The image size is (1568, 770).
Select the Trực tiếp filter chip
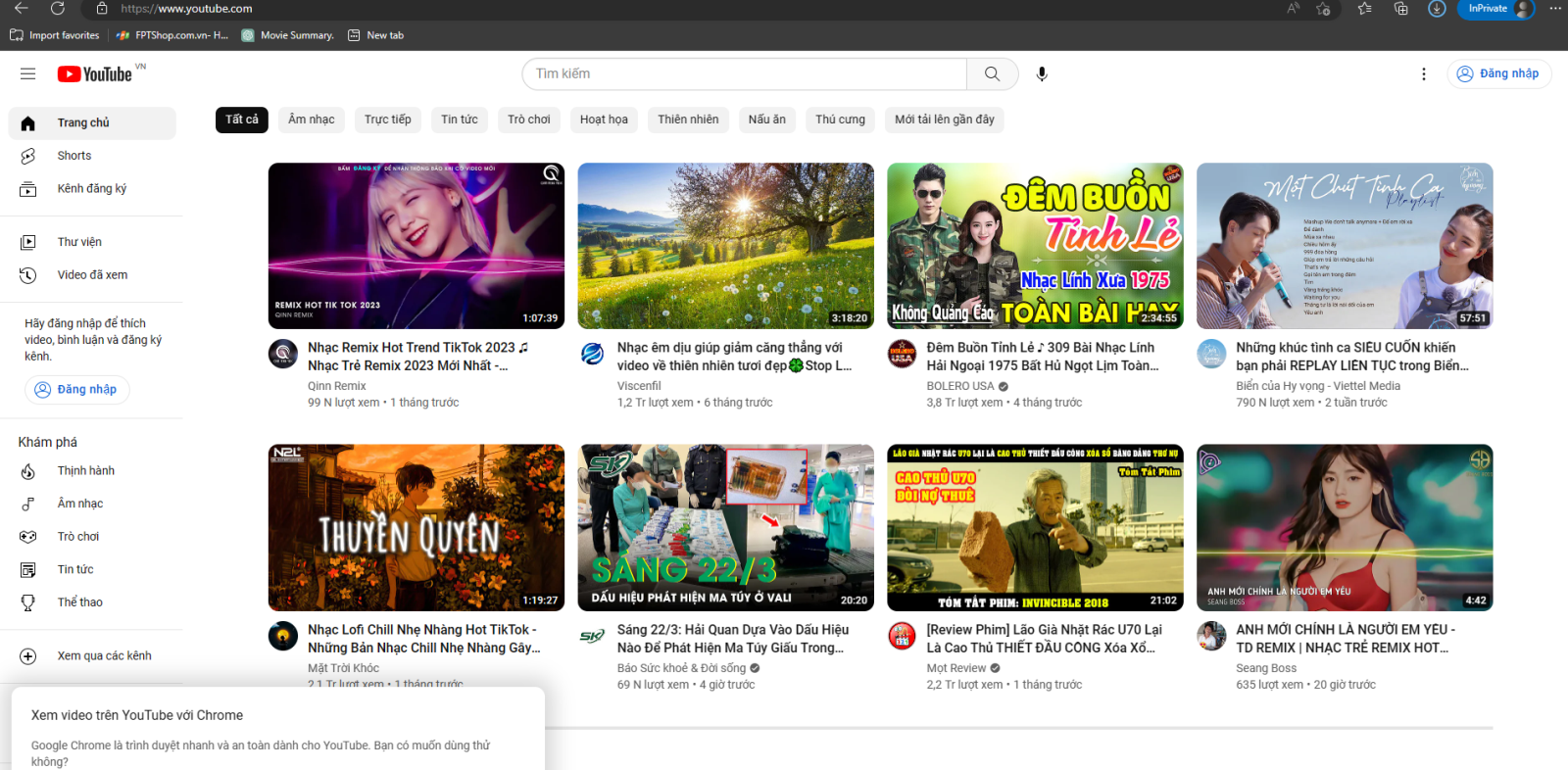point(387,120)
